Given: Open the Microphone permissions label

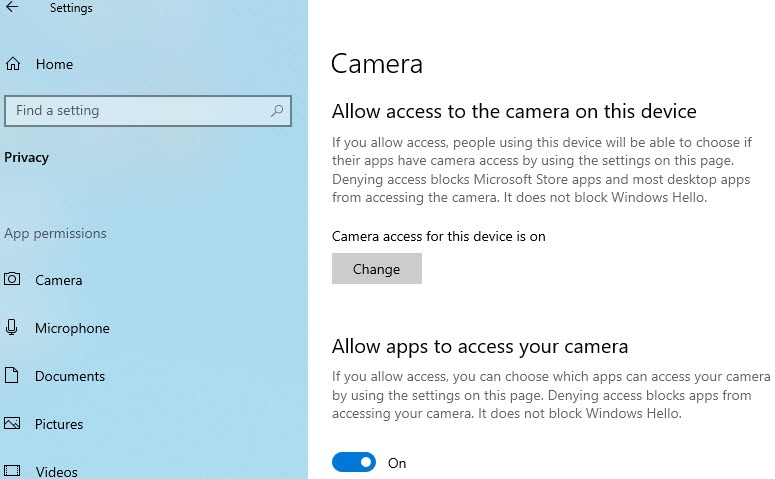Looking at the screenshot, I should (72, 328).
